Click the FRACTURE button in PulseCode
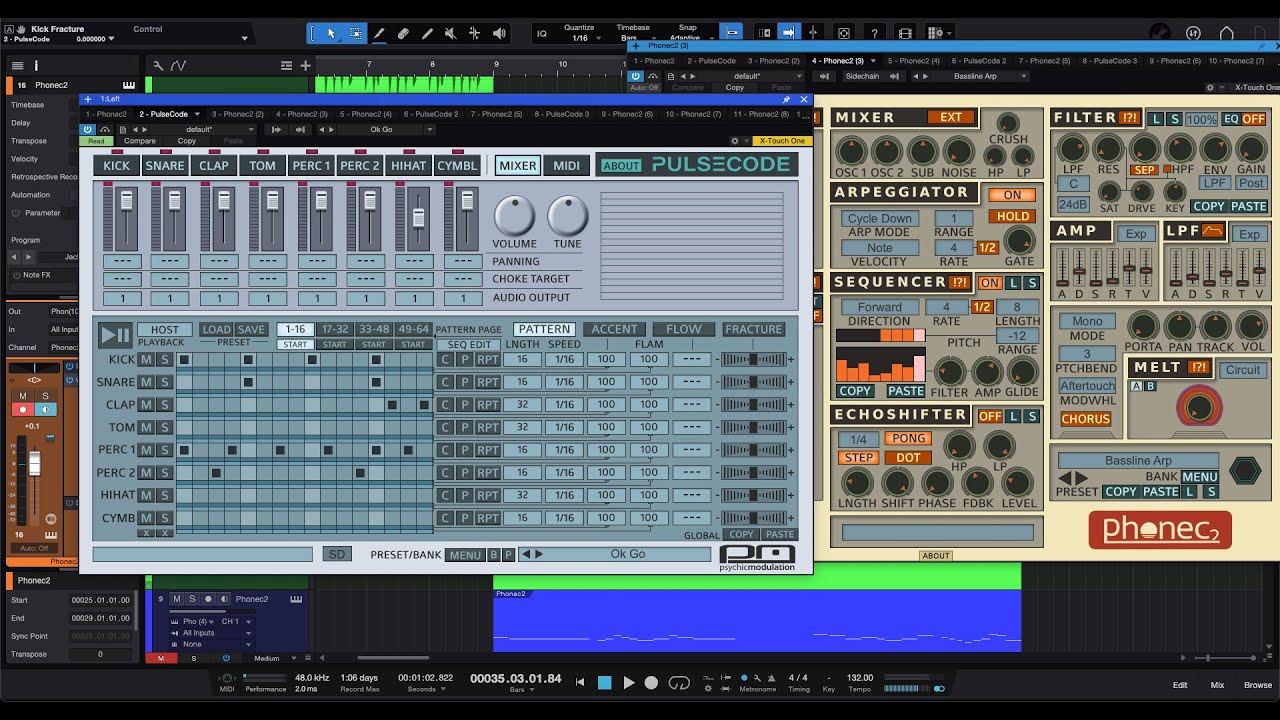Viewport: 1280px width, 720px height. coord(753,329)
